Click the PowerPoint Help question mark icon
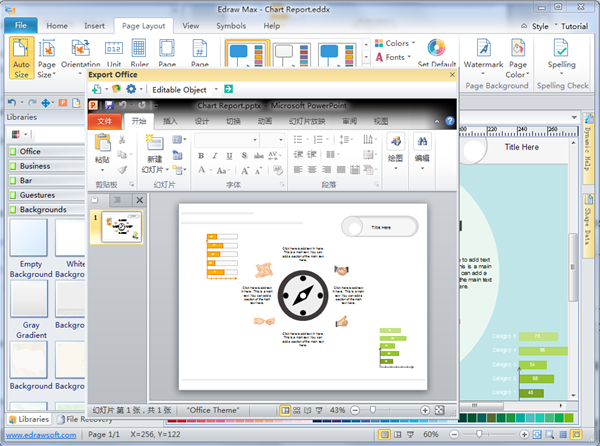The image size is (600, 446). 450,121
